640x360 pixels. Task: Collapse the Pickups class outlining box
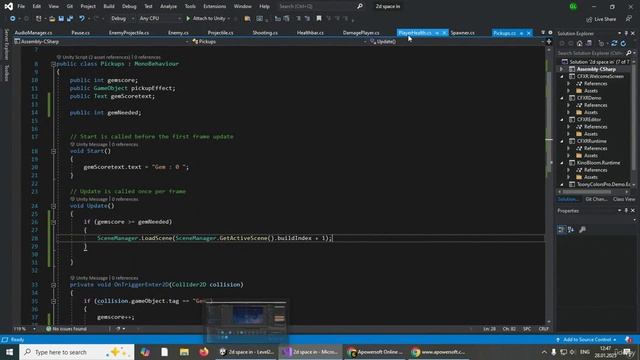tap(53, 64)
